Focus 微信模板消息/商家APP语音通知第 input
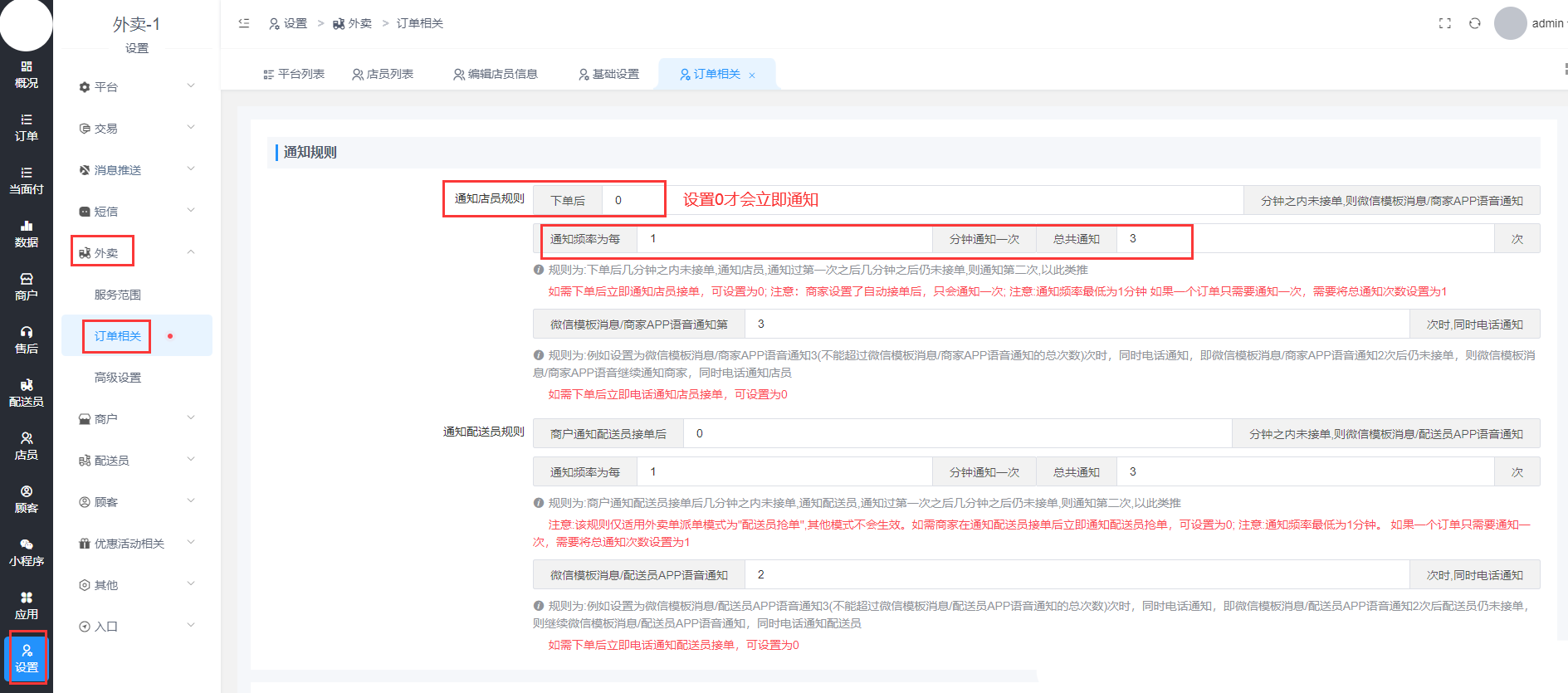 pos(1077,325)
